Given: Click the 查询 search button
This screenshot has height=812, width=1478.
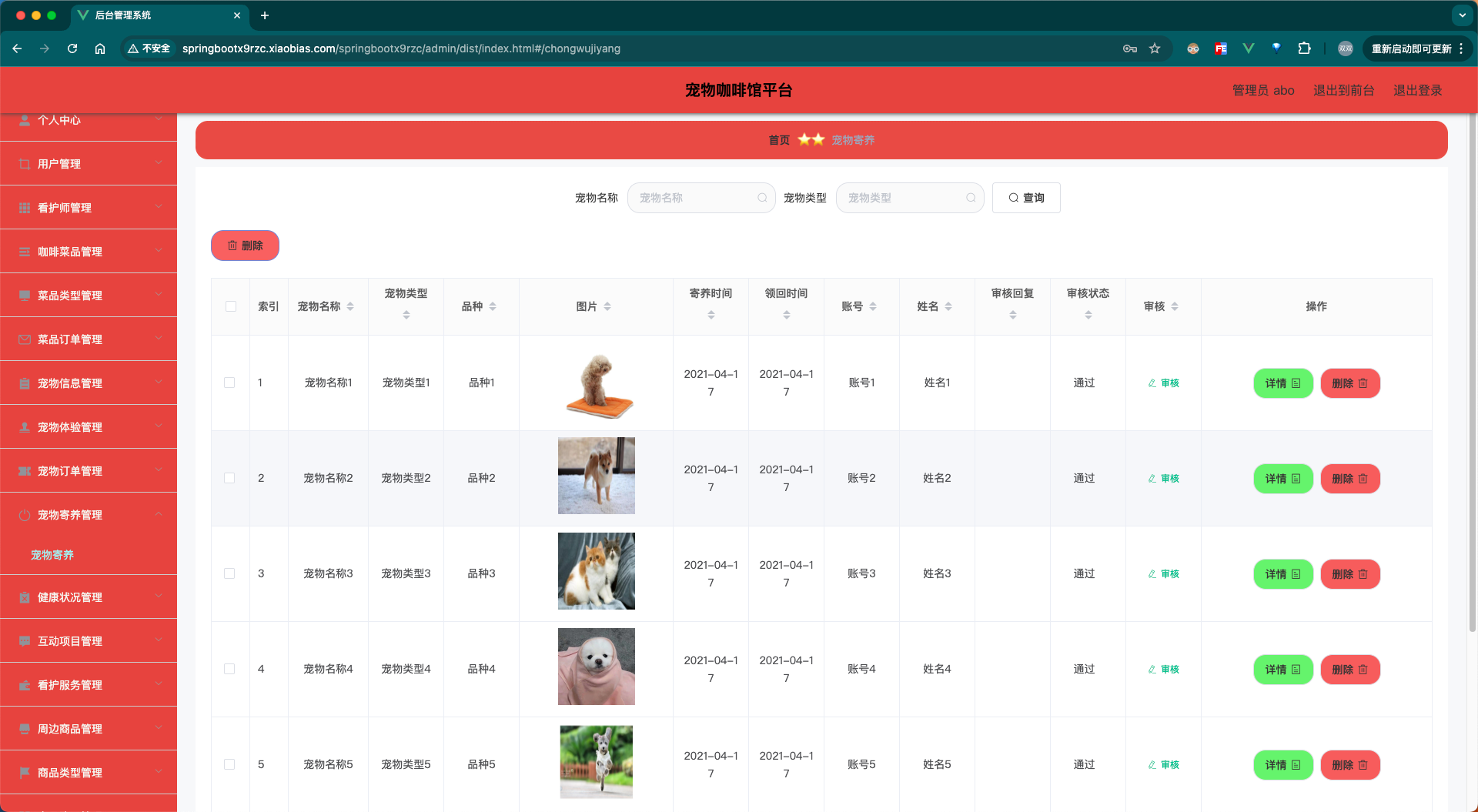Looking at the screenshot, I should point(1026,198).
